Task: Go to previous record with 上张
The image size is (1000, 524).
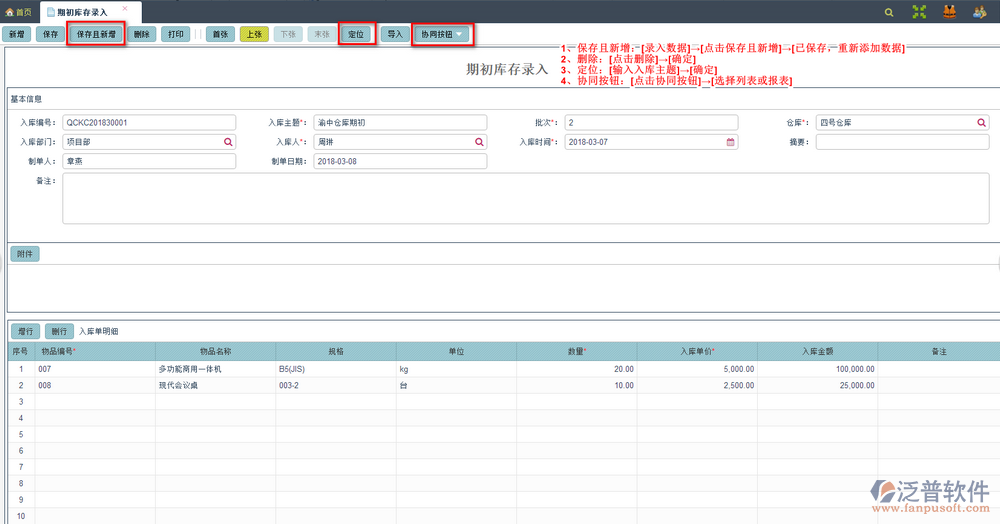Action: click(253, 34)
